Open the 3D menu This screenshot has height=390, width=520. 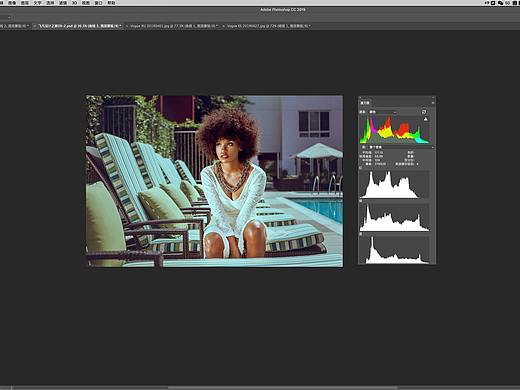[x=74, y=3]
